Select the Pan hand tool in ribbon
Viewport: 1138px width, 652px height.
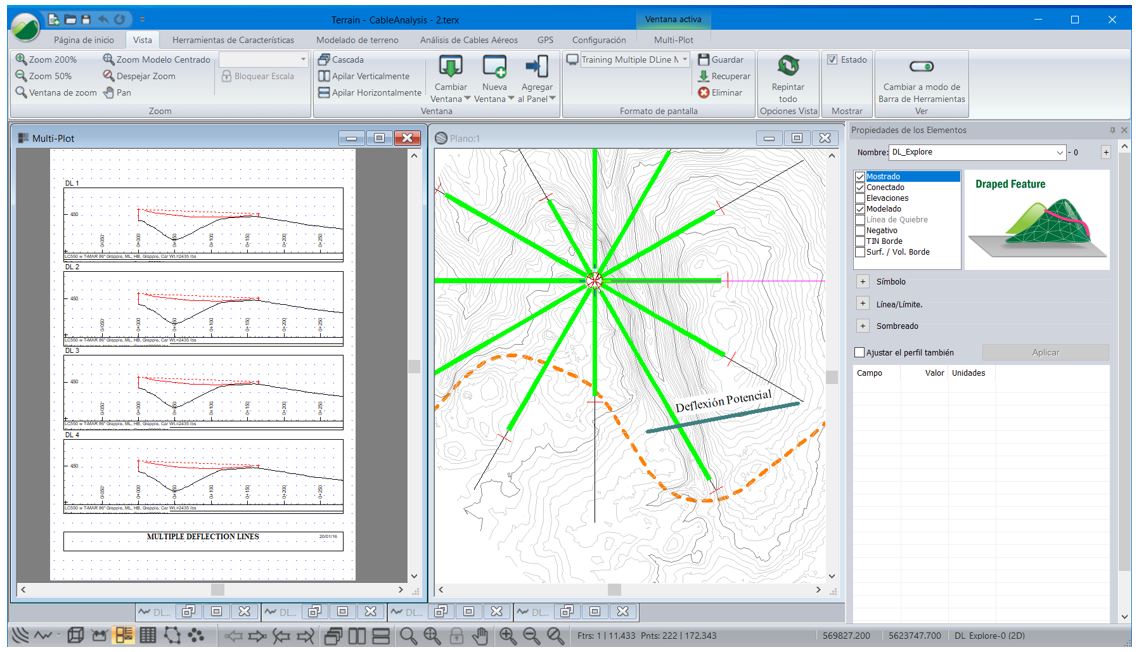click(x=117, y=92)
